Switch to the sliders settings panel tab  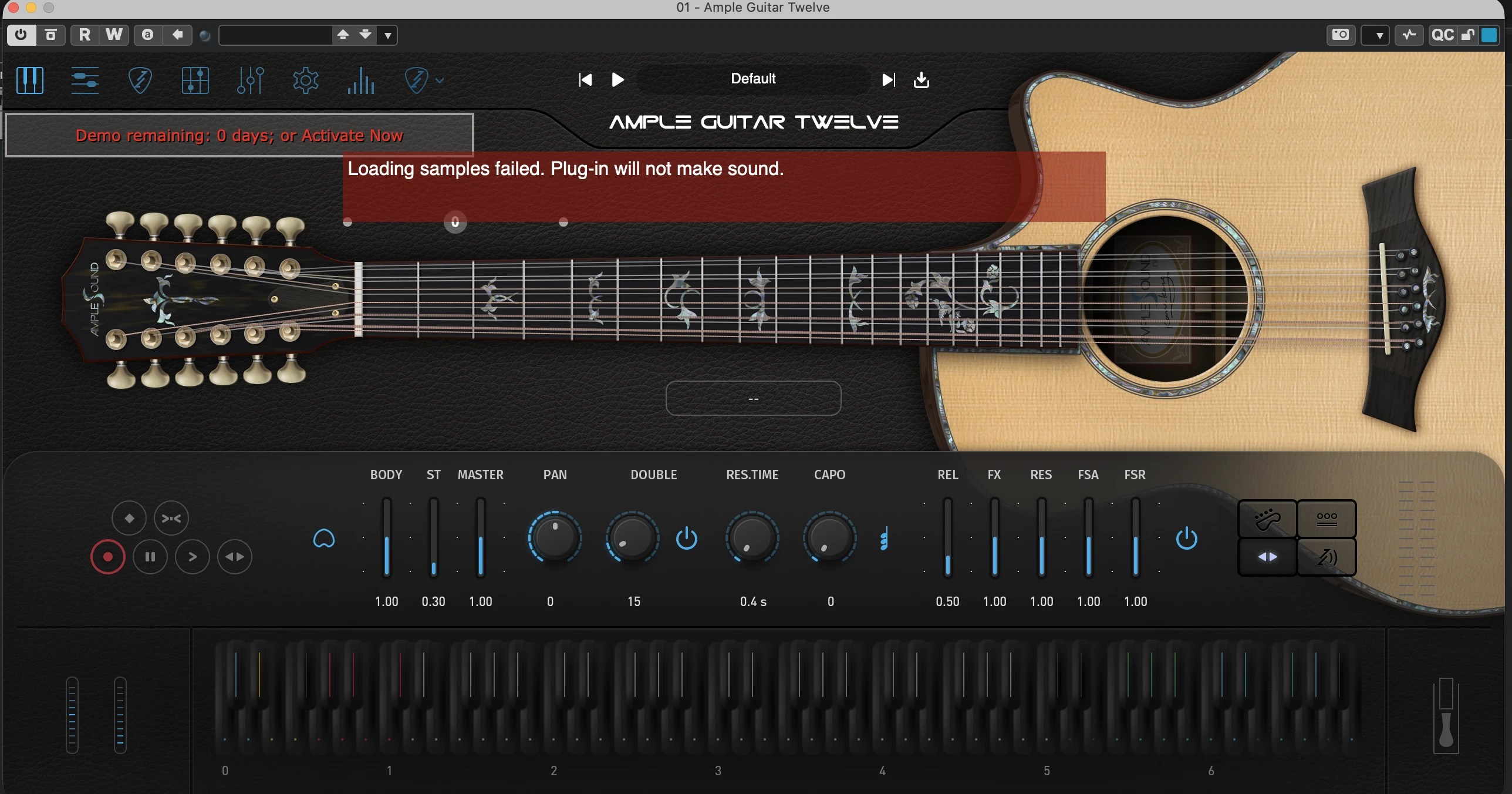pyautogui.click(x=85, y=80)
